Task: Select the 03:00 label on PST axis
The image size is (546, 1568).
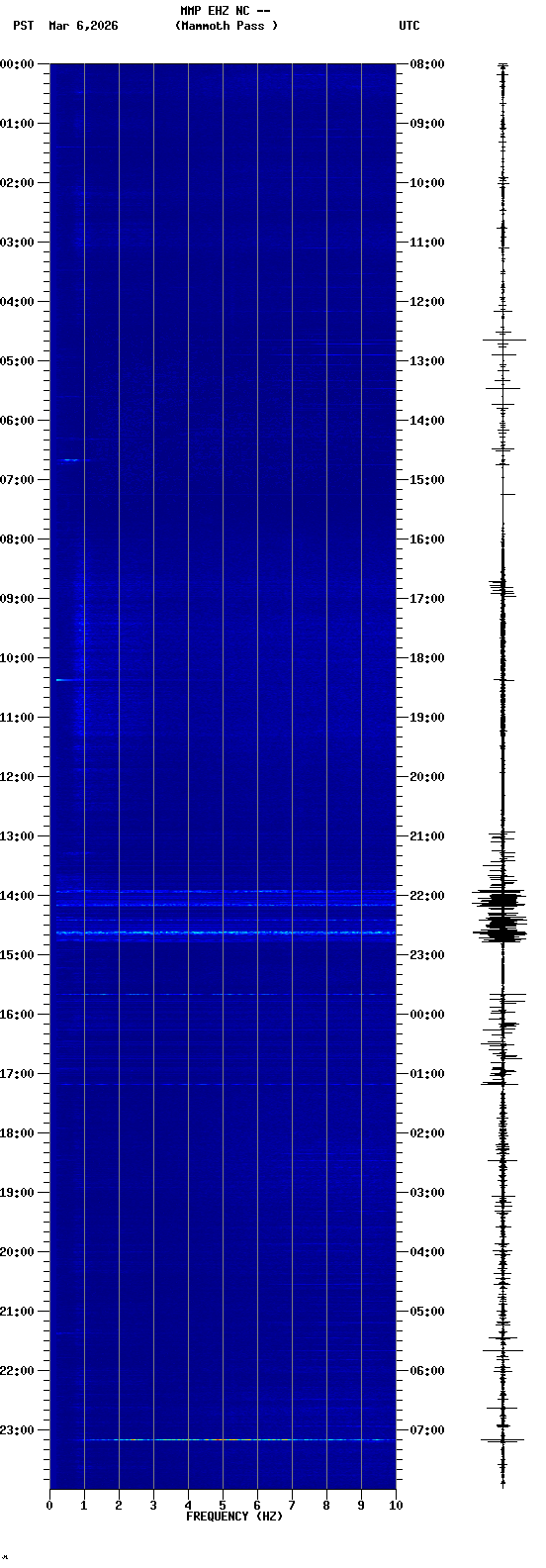Action: pyautogui.click(x=17, y=243)
